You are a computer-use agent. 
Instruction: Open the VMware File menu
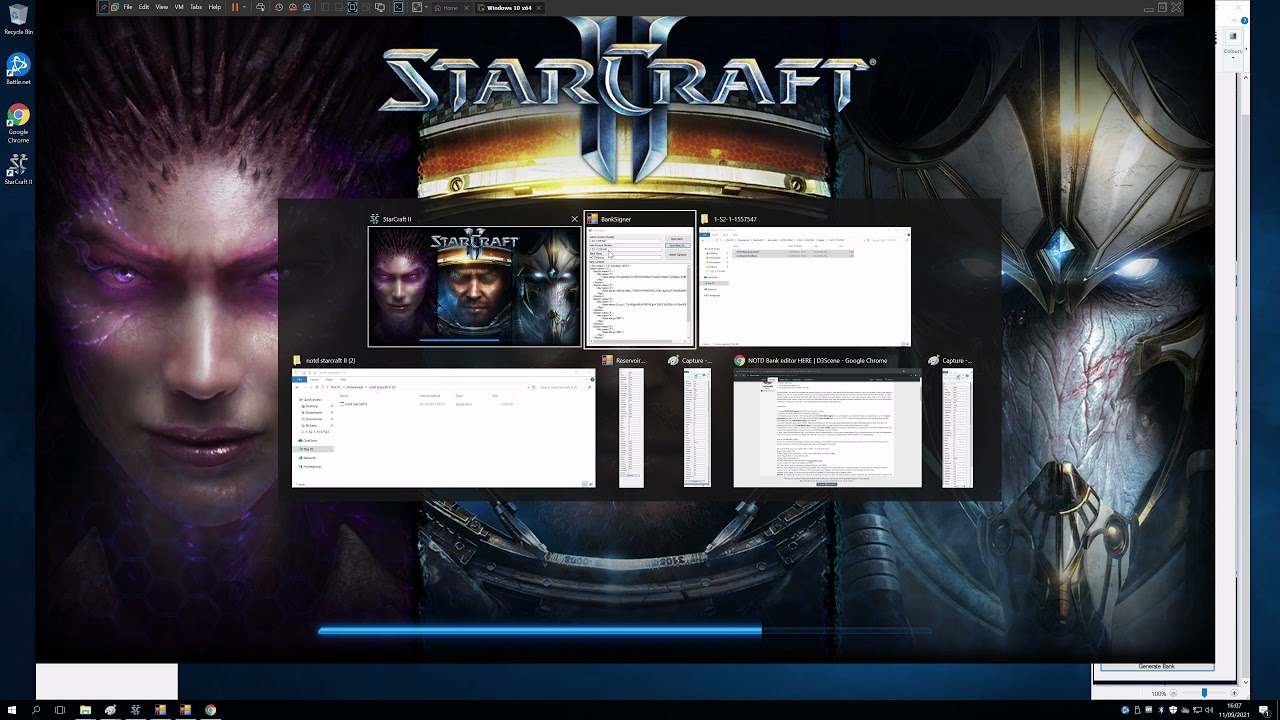(x=128, y=7)
